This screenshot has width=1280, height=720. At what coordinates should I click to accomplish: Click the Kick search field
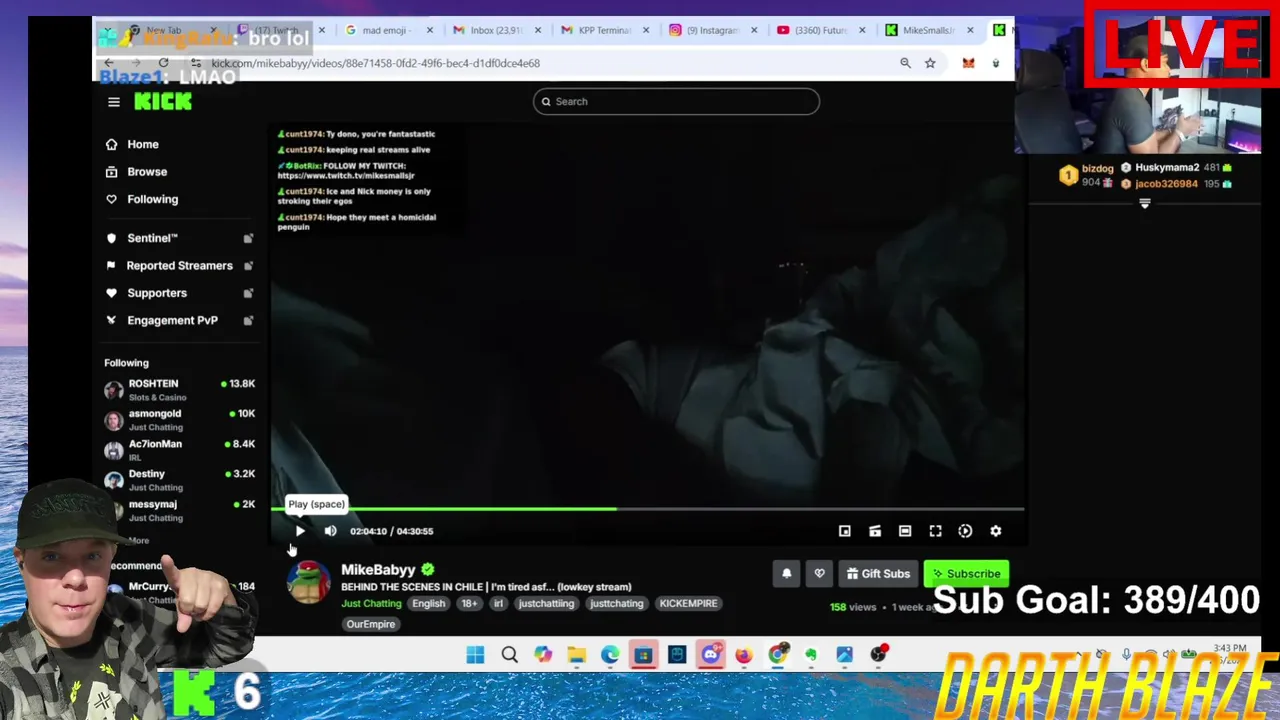point(676,101)
